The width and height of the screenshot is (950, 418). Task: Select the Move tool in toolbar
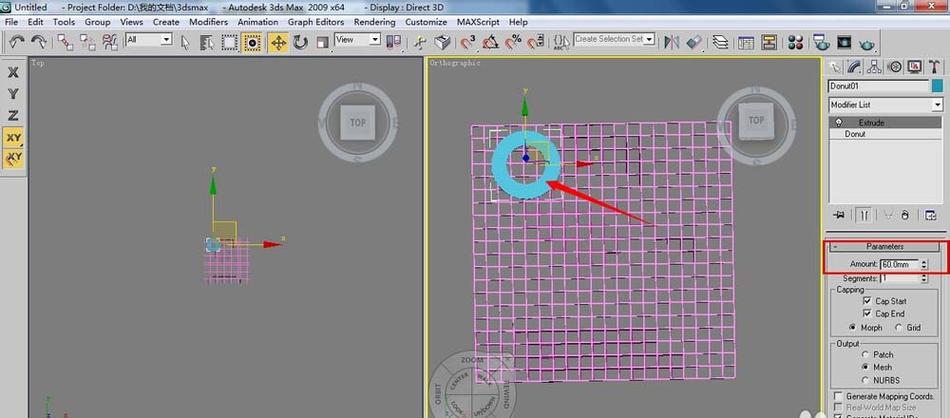pyautogui.click(x=278, y=42)
